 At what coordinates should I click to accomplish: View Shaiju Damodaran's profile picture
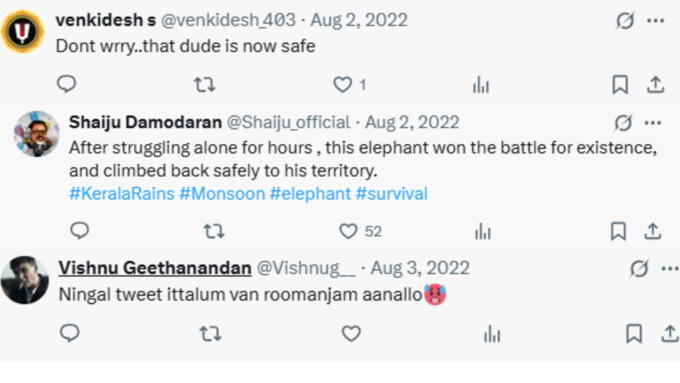pyautogui.click(x=36, y=134)
